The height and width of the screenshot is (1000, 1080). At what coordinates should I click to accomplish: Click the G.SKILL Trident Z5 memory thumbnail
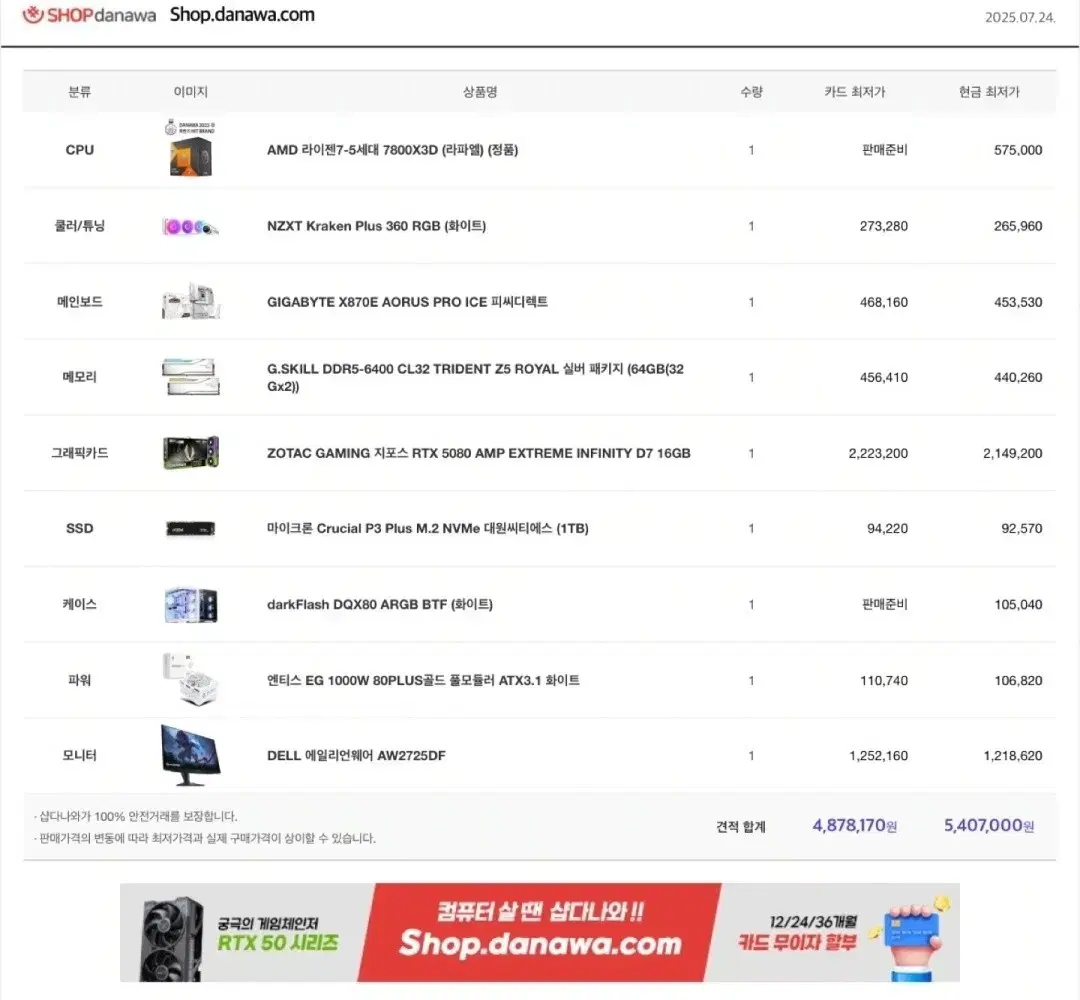tap(190, 377)
